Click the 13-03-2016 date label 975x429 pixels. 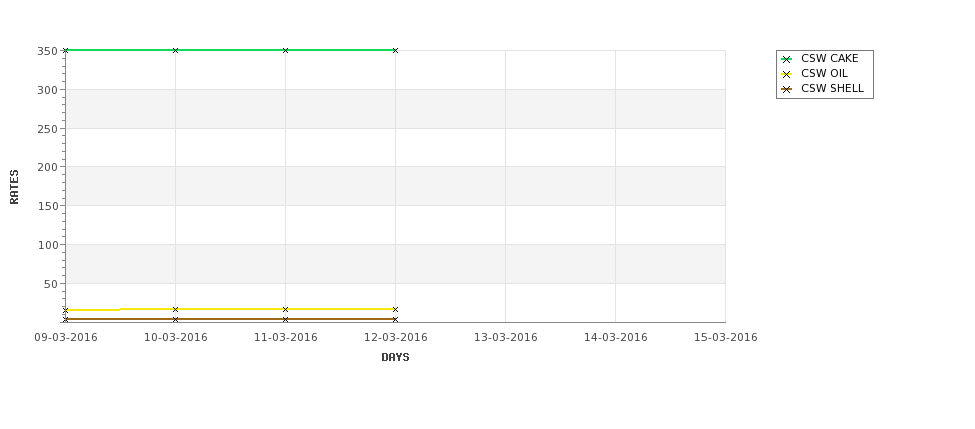(506, 337)
